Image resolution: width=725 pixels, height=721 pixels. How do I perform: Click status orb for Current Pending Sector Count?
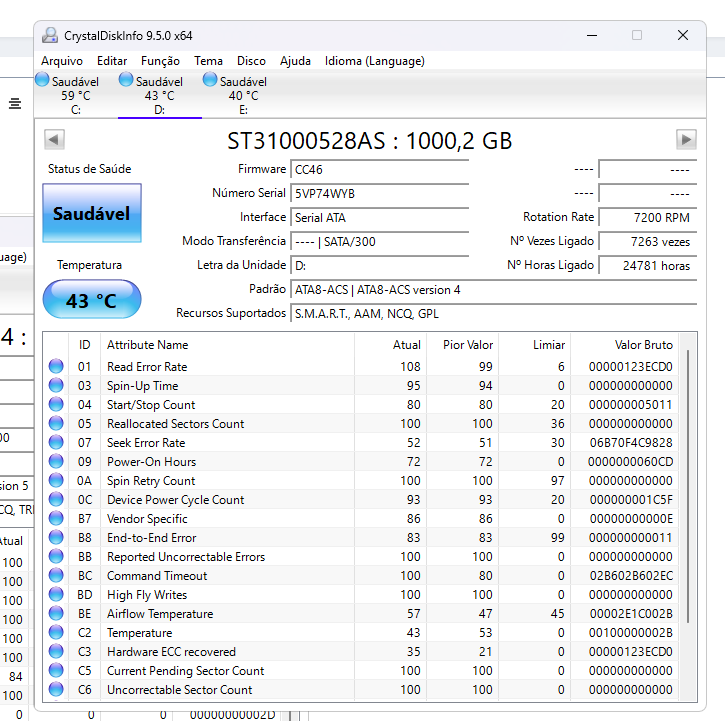[x=56, y=670]
